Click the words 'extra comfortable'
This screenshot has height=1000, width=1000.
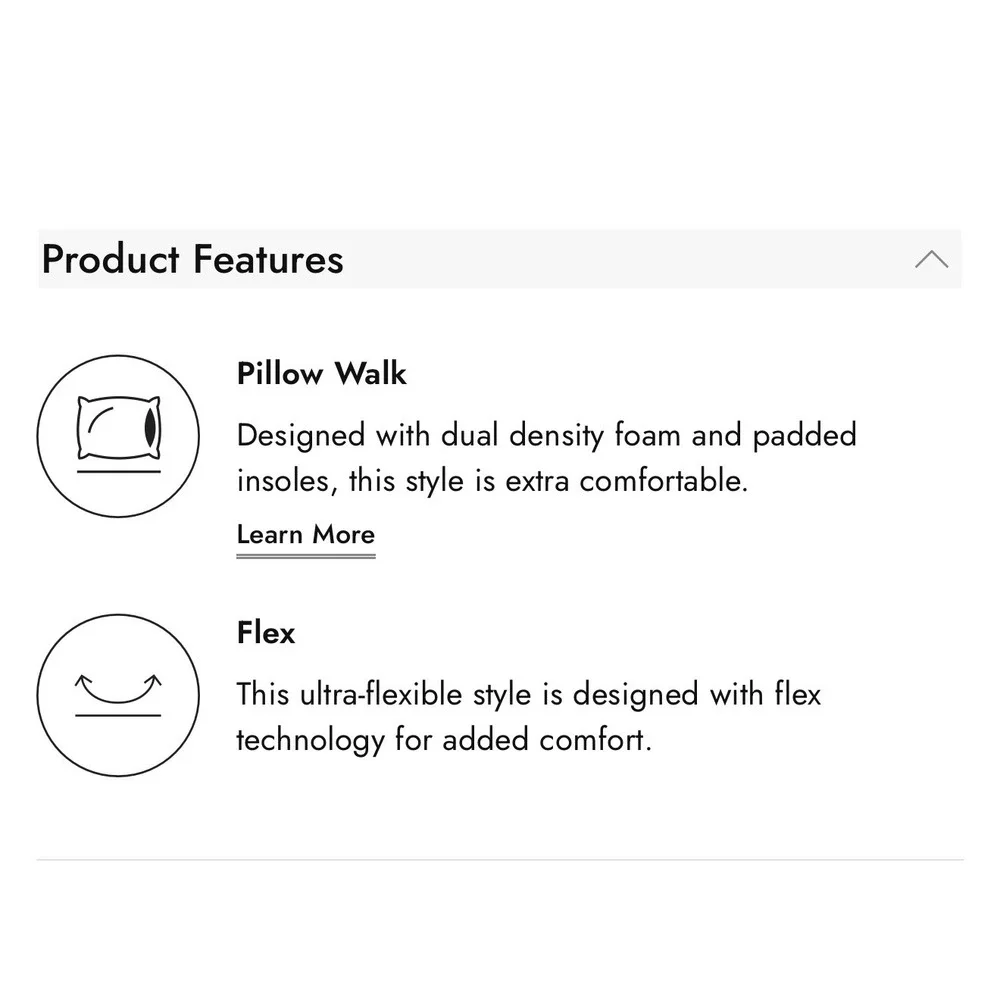626,481
